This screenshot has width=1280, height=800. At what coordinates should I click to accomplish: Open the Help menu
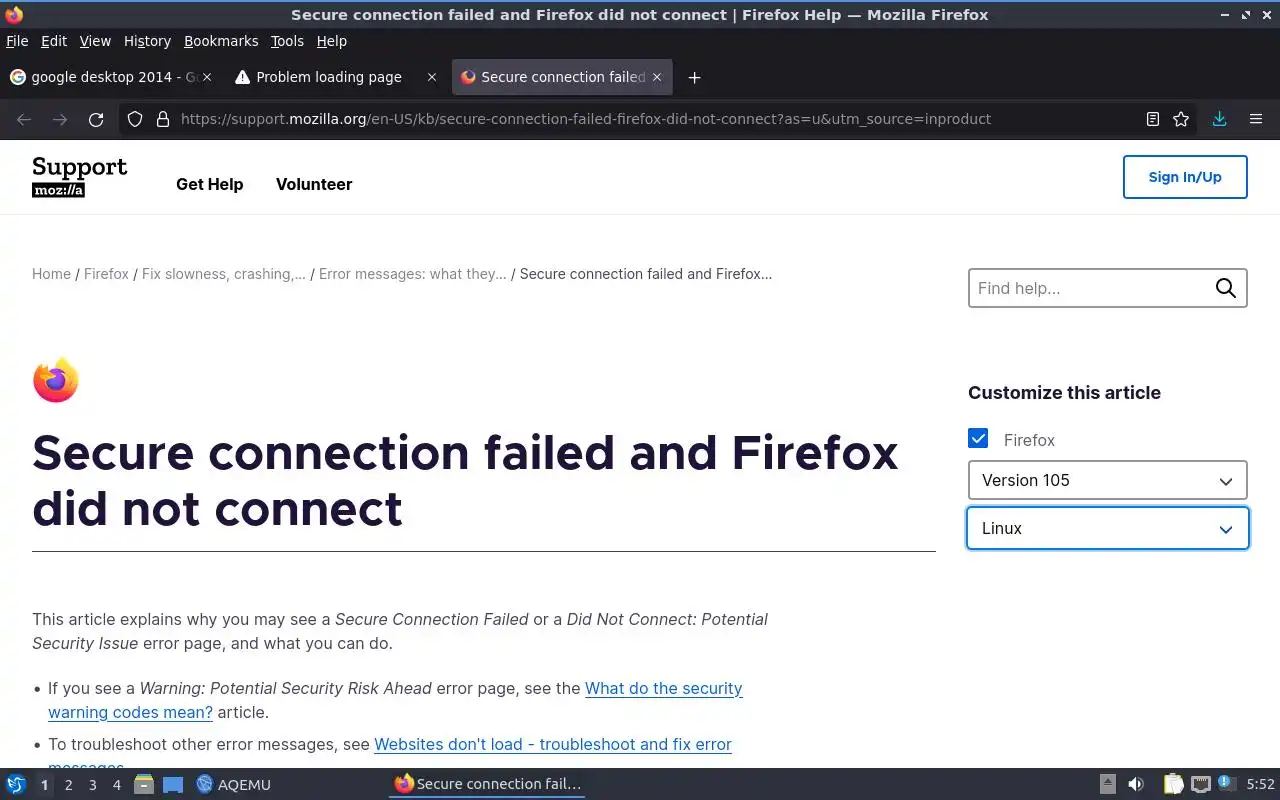point(331,41)
